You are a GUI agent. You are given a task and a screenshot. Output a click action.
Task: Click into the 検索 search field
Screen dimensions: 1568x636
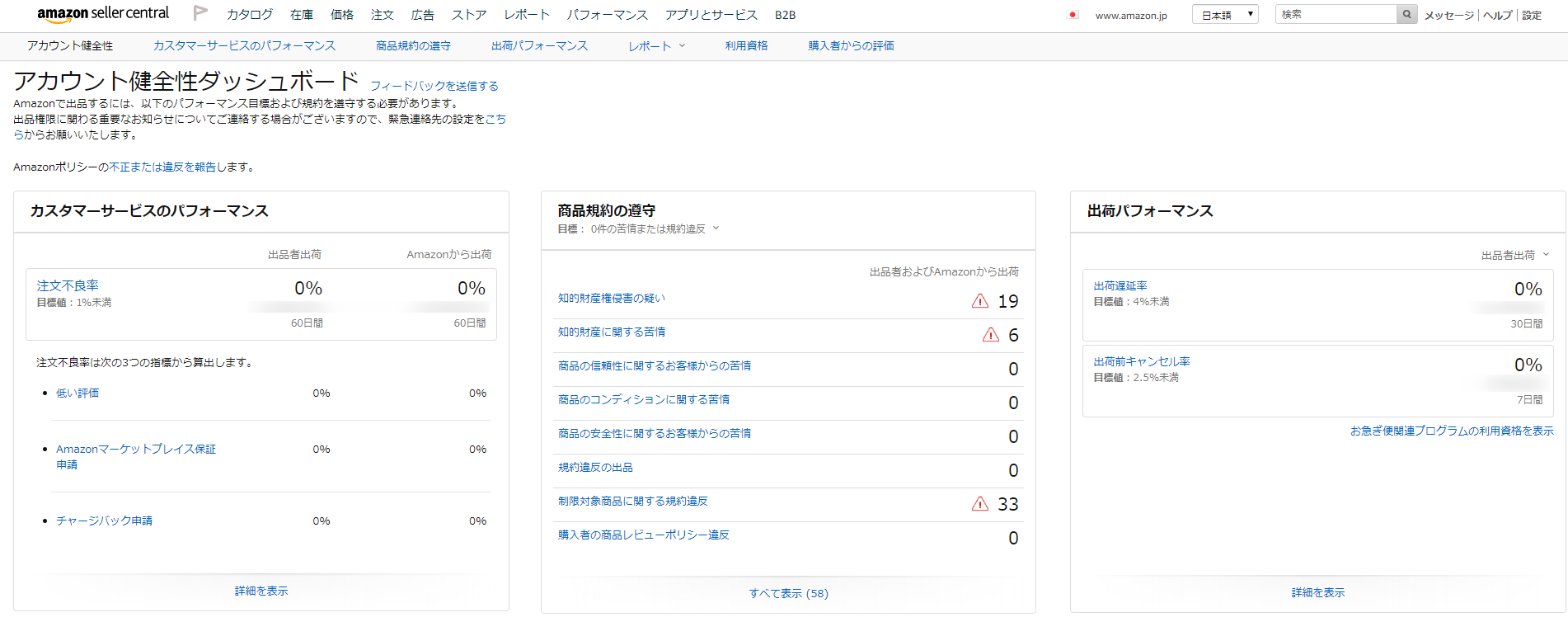(1336, 14)
